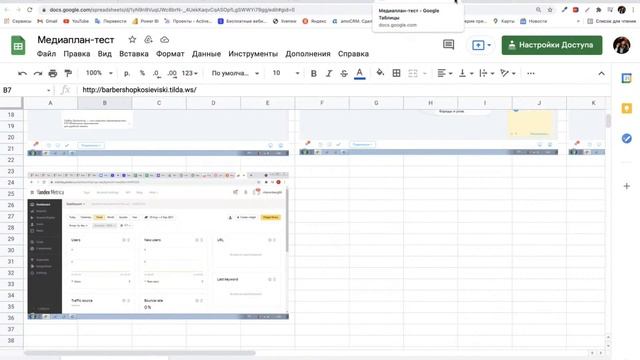Viewport: 640px width, 360px height.
Task: Open the cell borders tool
Action: point(396,73)
